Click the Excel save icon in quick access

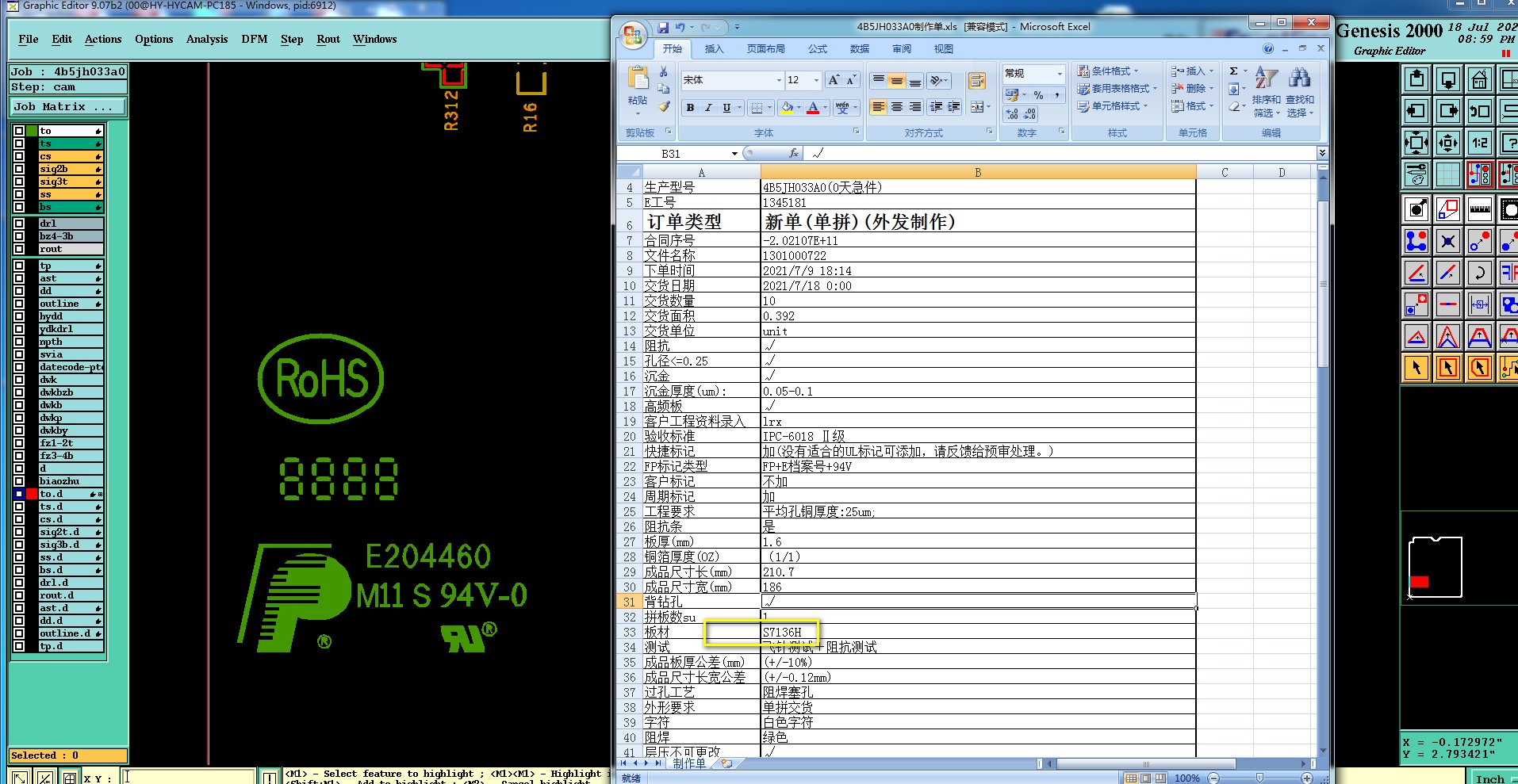pos(663,27)
